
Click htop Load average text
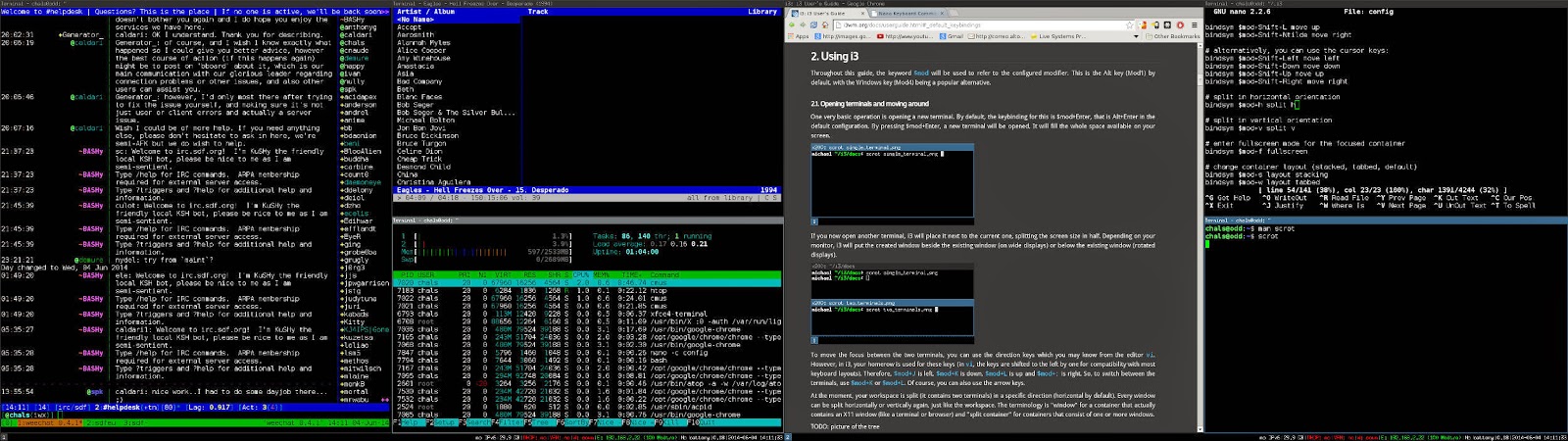(651, 244)
